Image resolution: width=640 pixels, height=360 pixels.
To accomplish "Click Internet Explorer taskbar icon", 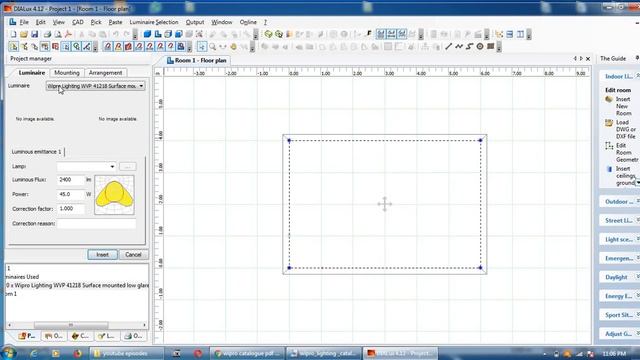I will pos(33,353).
